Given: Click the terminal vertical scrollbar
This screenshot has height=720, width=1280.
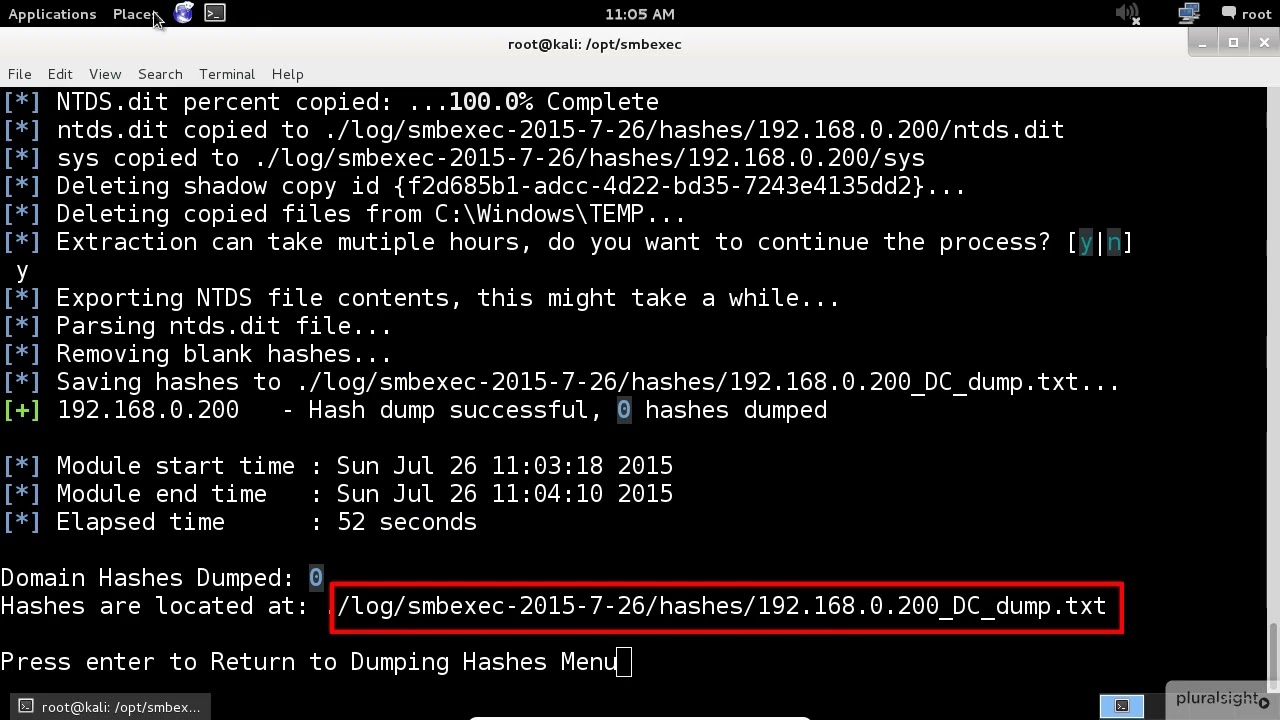Looking at the screenshot, I should pyautogui.click(x=1273, y=655).
